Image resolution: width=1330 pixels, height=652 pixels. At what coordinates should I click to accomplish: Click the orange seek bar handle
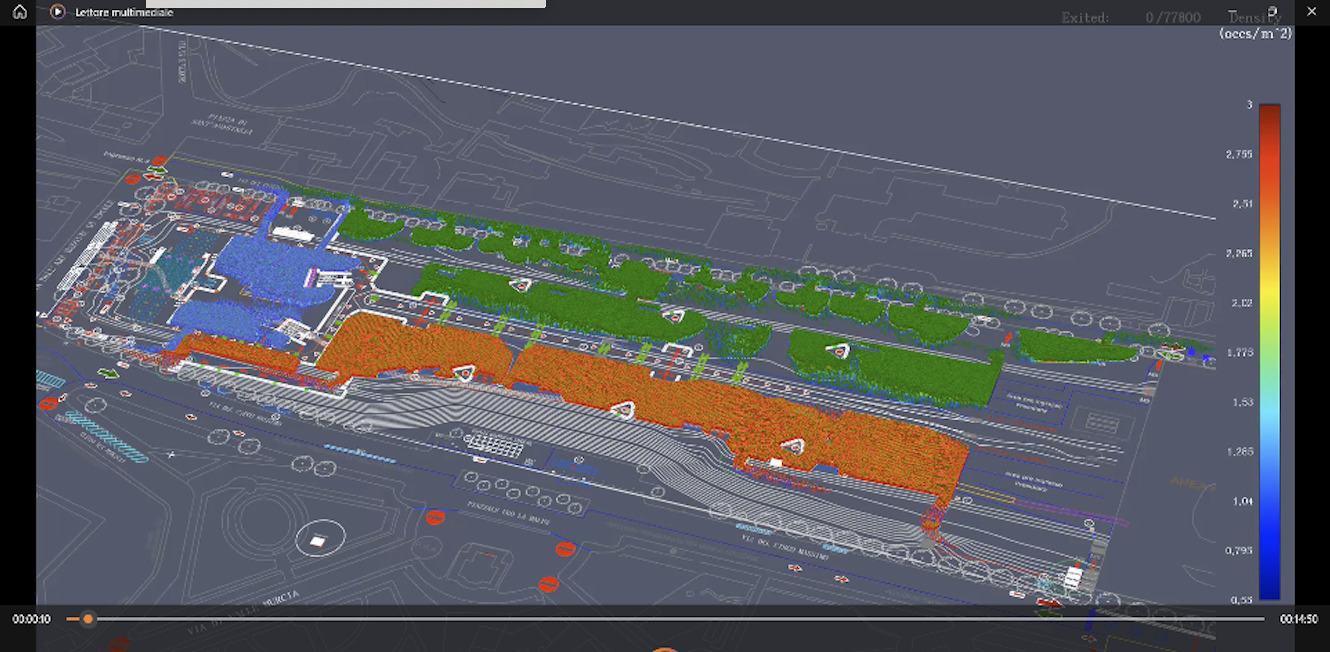point(88,619)
